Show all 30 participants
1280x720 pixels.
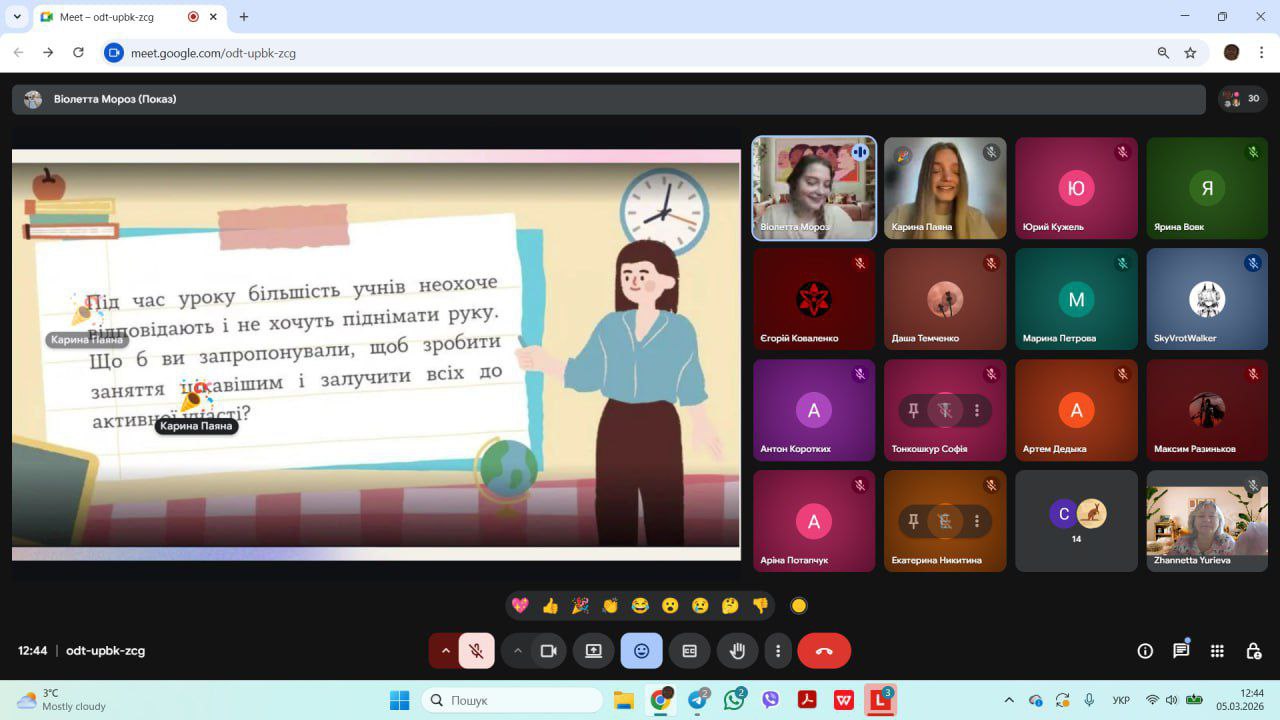tap(1242, 99)
